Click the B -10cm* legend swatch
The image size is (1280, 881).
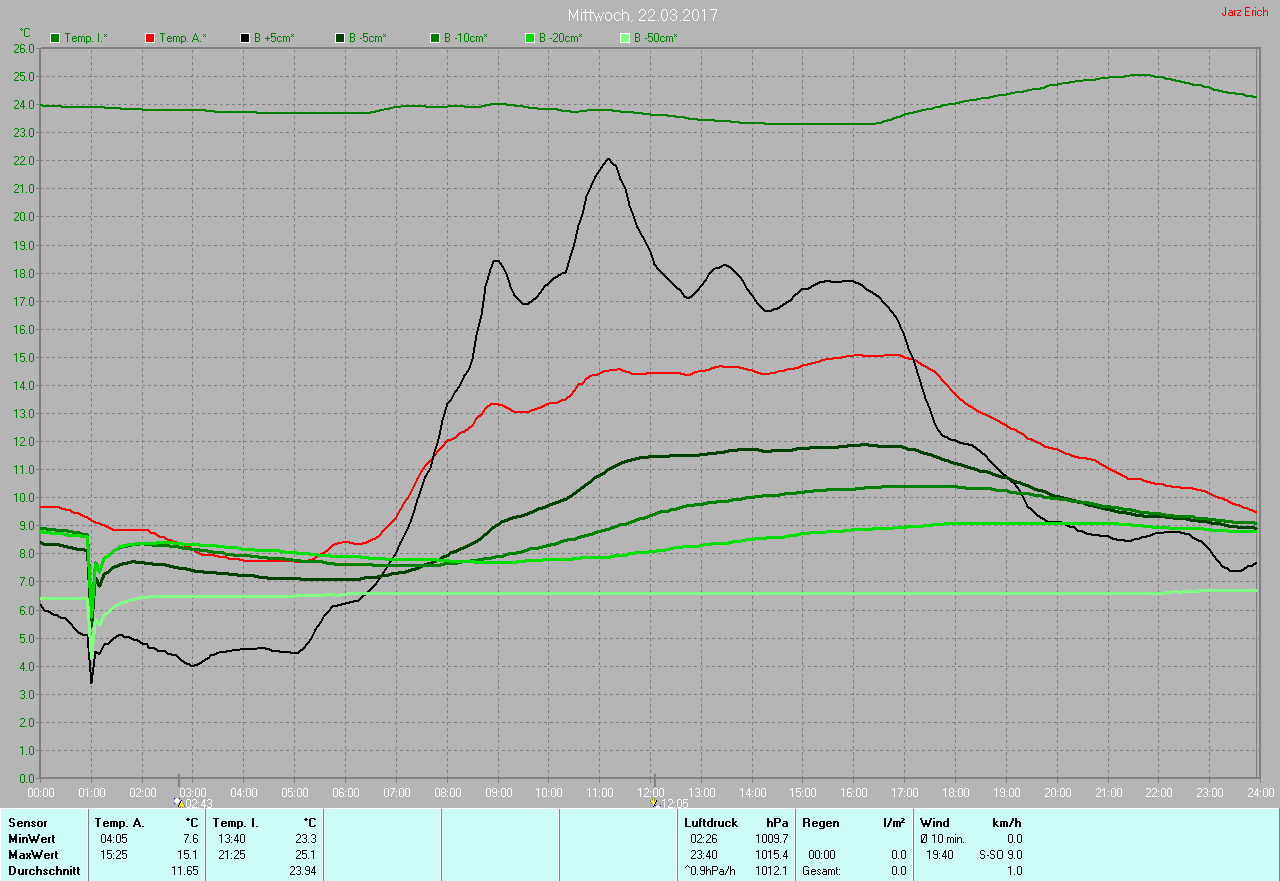pos(435,38)
